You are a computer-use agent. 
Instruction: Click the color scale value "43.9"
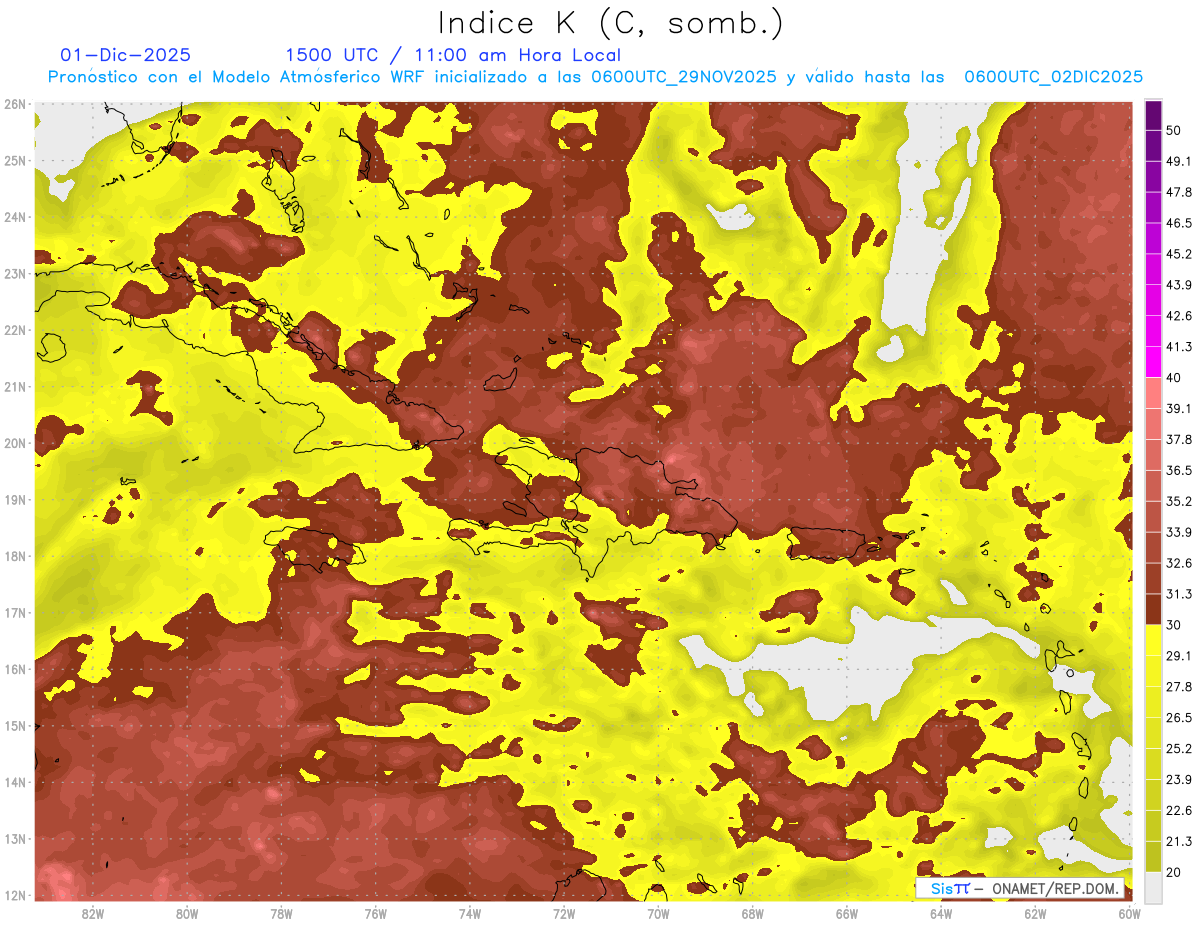pyautogui.click(x=1179, y=285)
